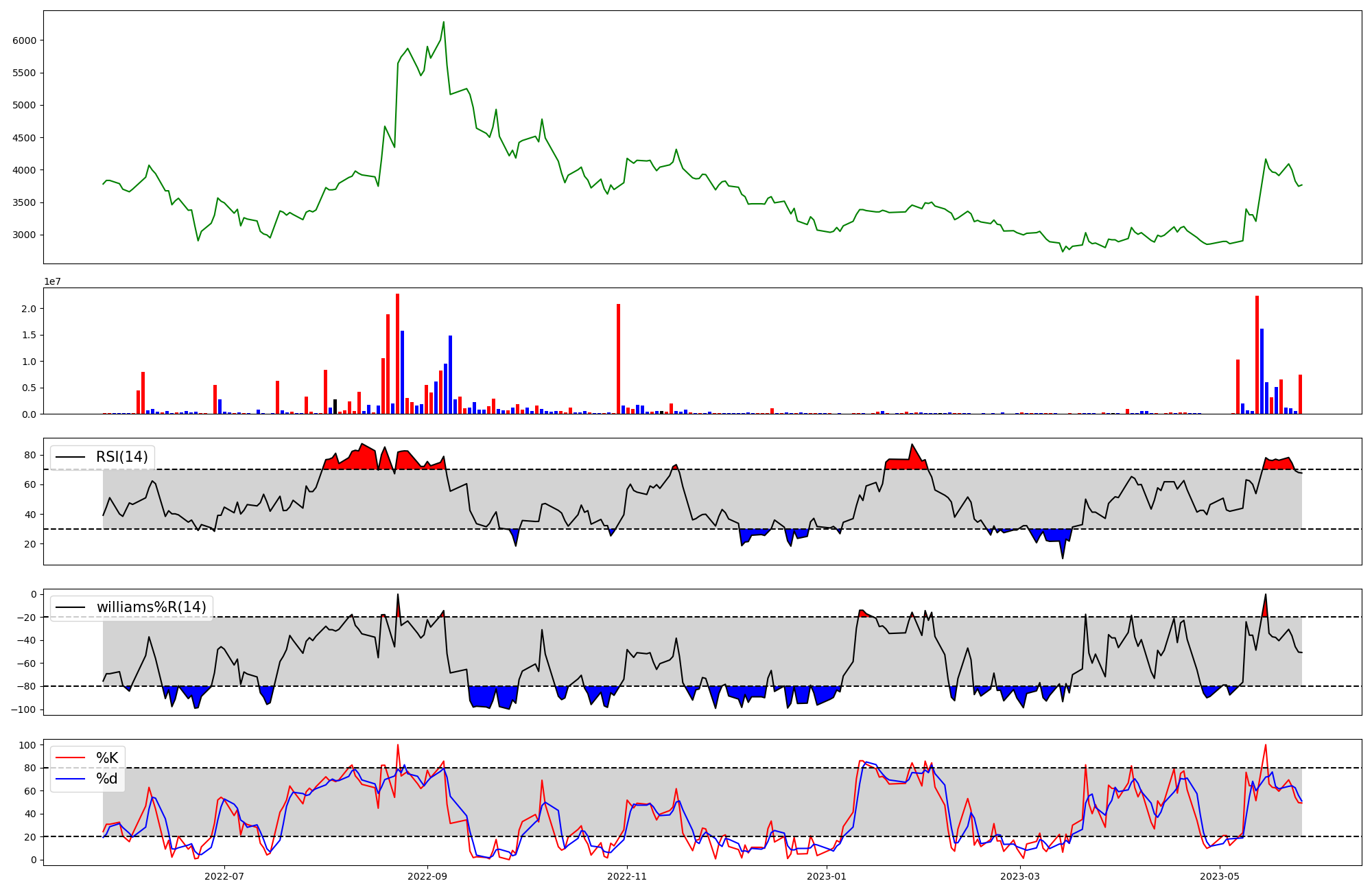Click the -100 tick on Williams %R axis
This screenshot has width=1372, height=892.
tap(23, 709)
